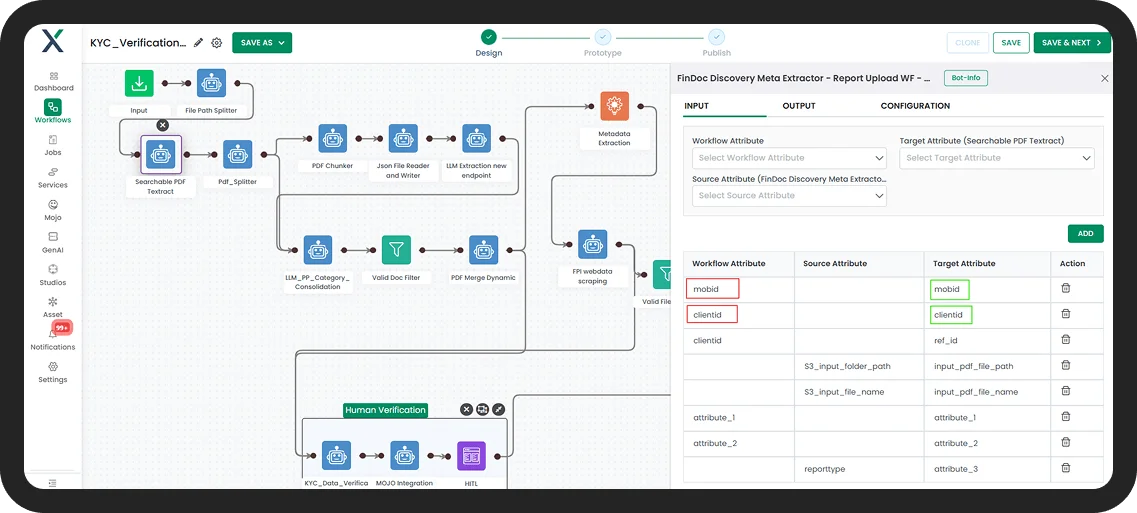Expand the Human Verification group
Image resolution: width=1137 pixels, height=513 pixels.
point(499,410)
